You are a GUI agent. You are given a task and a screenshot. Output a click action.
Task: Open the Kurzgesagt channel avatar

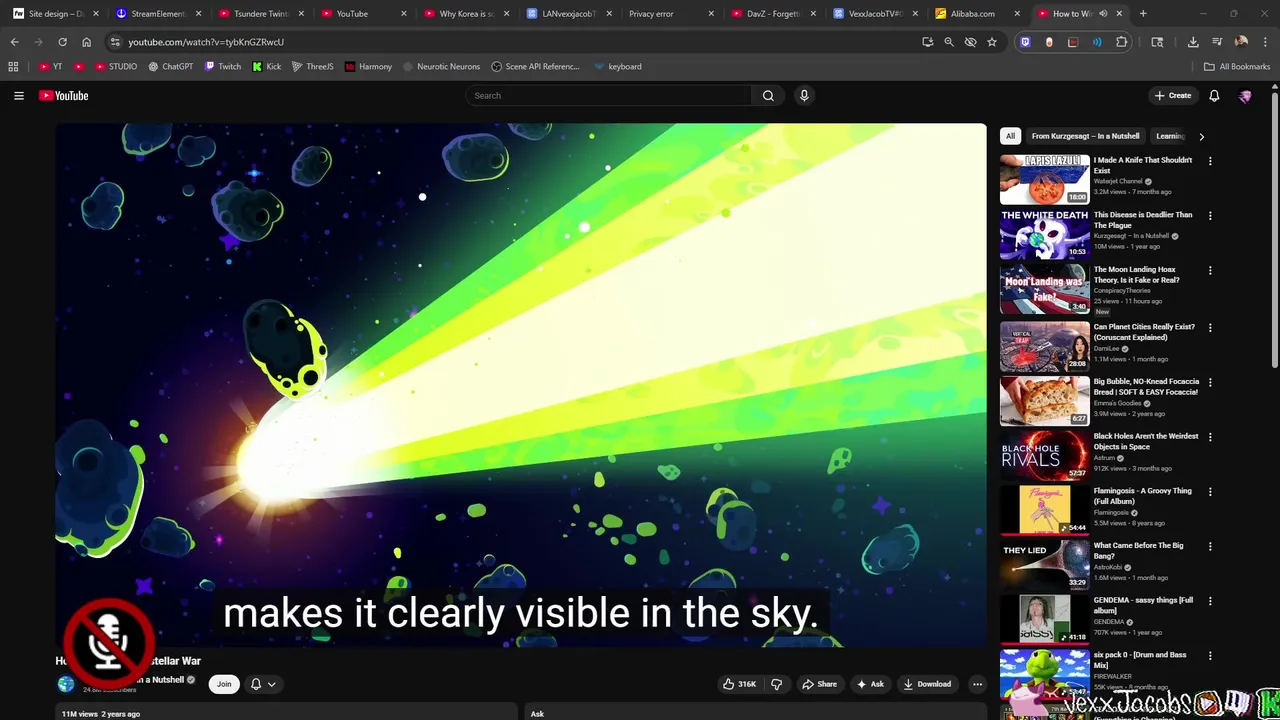coord(66,684)
